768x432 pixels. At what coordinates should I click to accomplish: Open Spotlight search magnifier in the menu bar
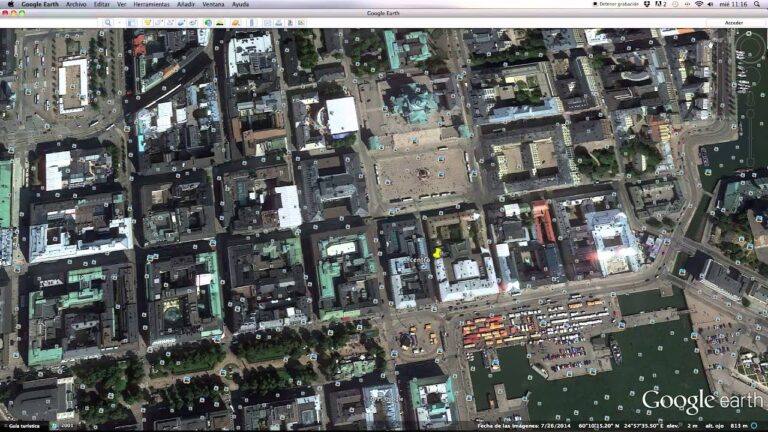(x=757, y=4)
